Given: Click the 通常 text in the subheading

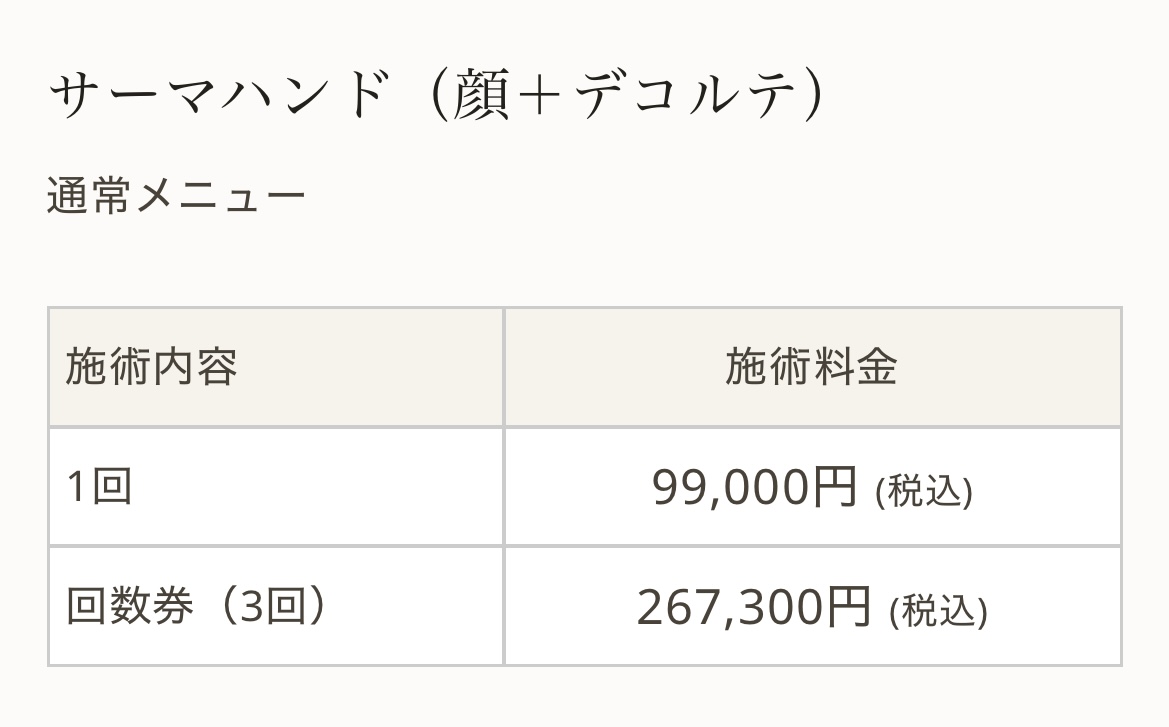Looking at the screenshot, I should pyautogui.click(x=88, y=195).
